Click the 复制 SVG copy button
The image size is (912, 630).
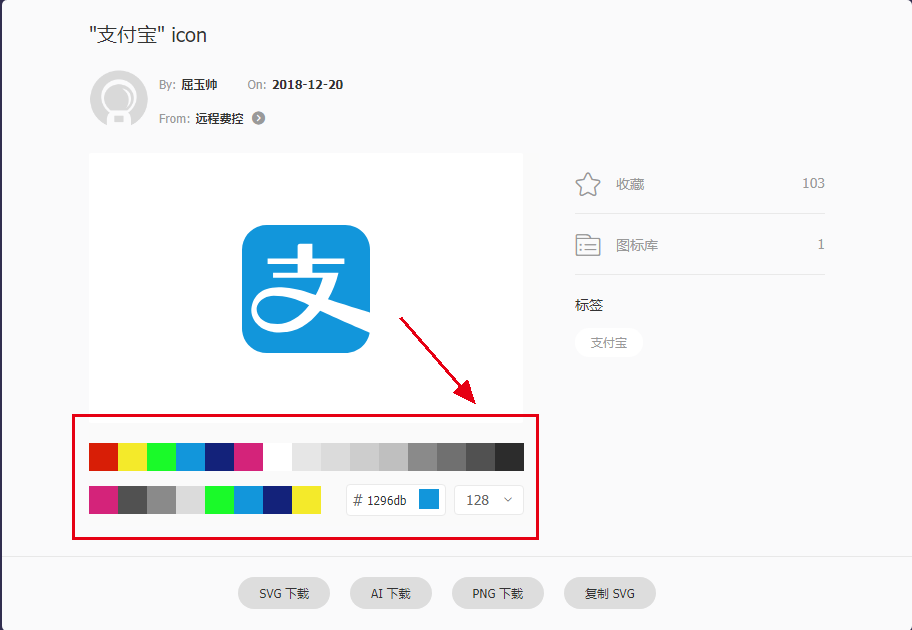[609, 592]
